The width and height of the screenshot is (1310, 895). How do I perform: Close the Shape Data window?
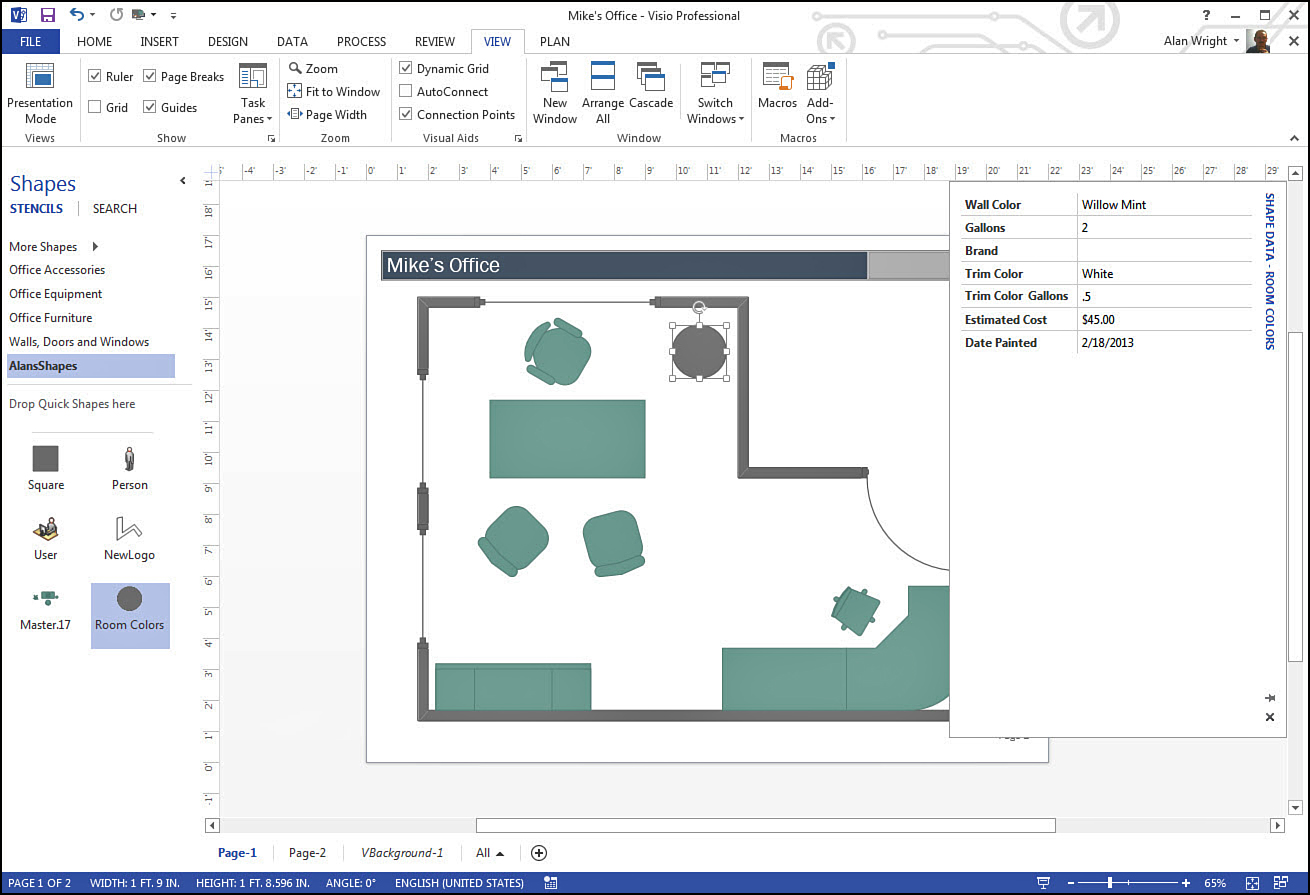pos(1270,717)
